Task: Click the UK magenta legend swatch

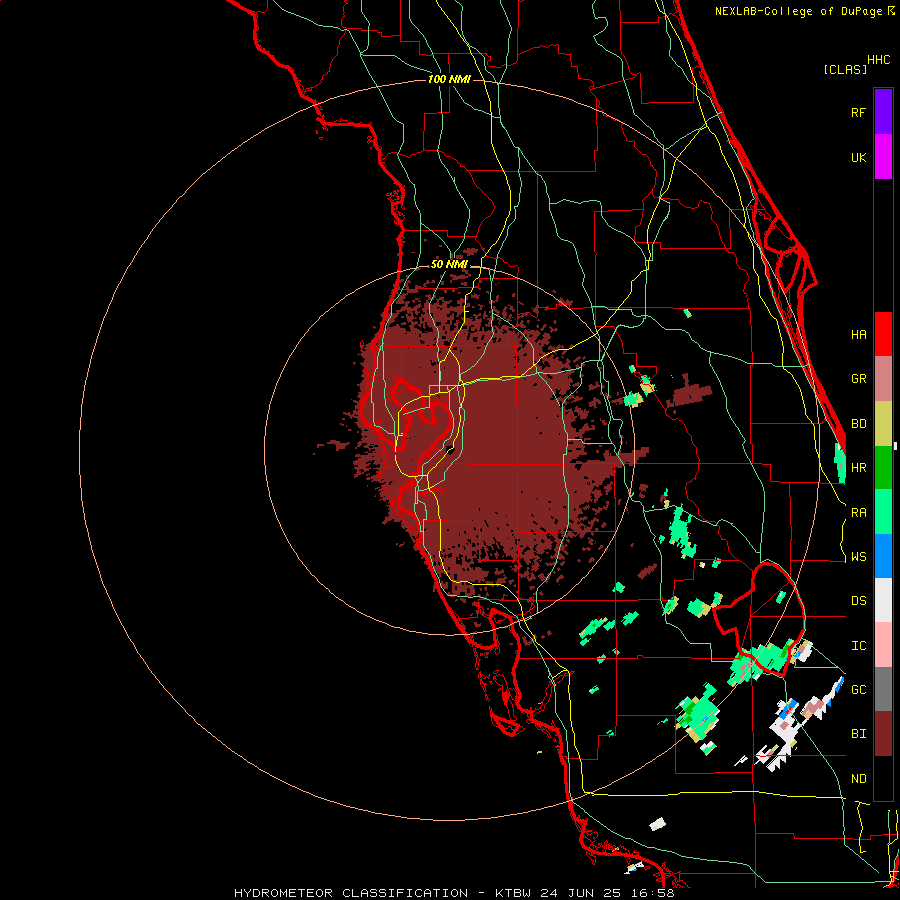Action: click(883, 157)
